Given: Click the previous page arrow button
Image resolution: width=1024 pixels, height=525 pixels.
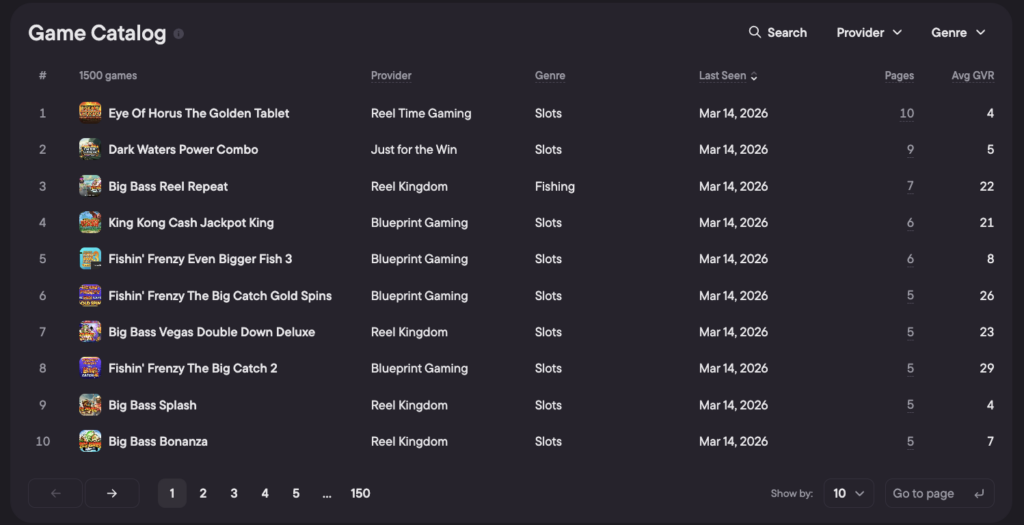Looking at the screenshot, I should tap(56, 493).
